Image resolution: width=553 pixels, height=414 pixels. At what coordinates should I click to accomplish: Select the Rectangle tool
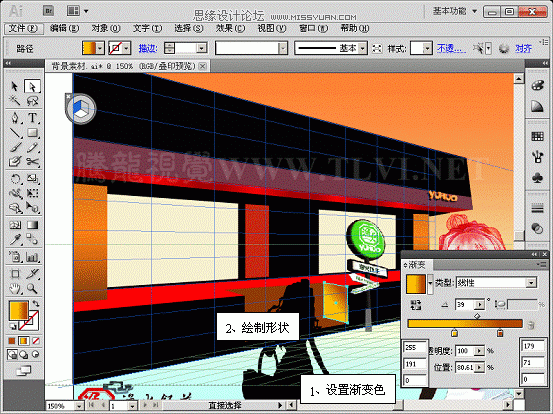coord(32,133)
